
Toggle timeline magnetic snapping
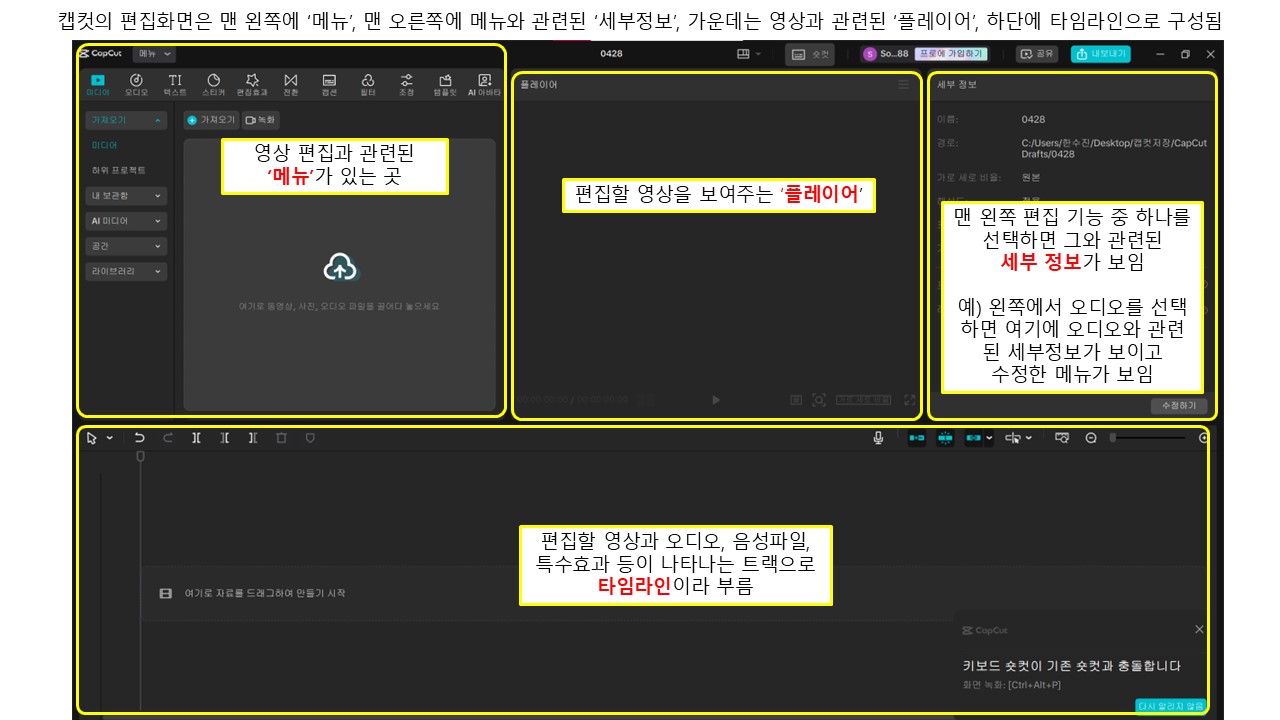click(945, 437)
